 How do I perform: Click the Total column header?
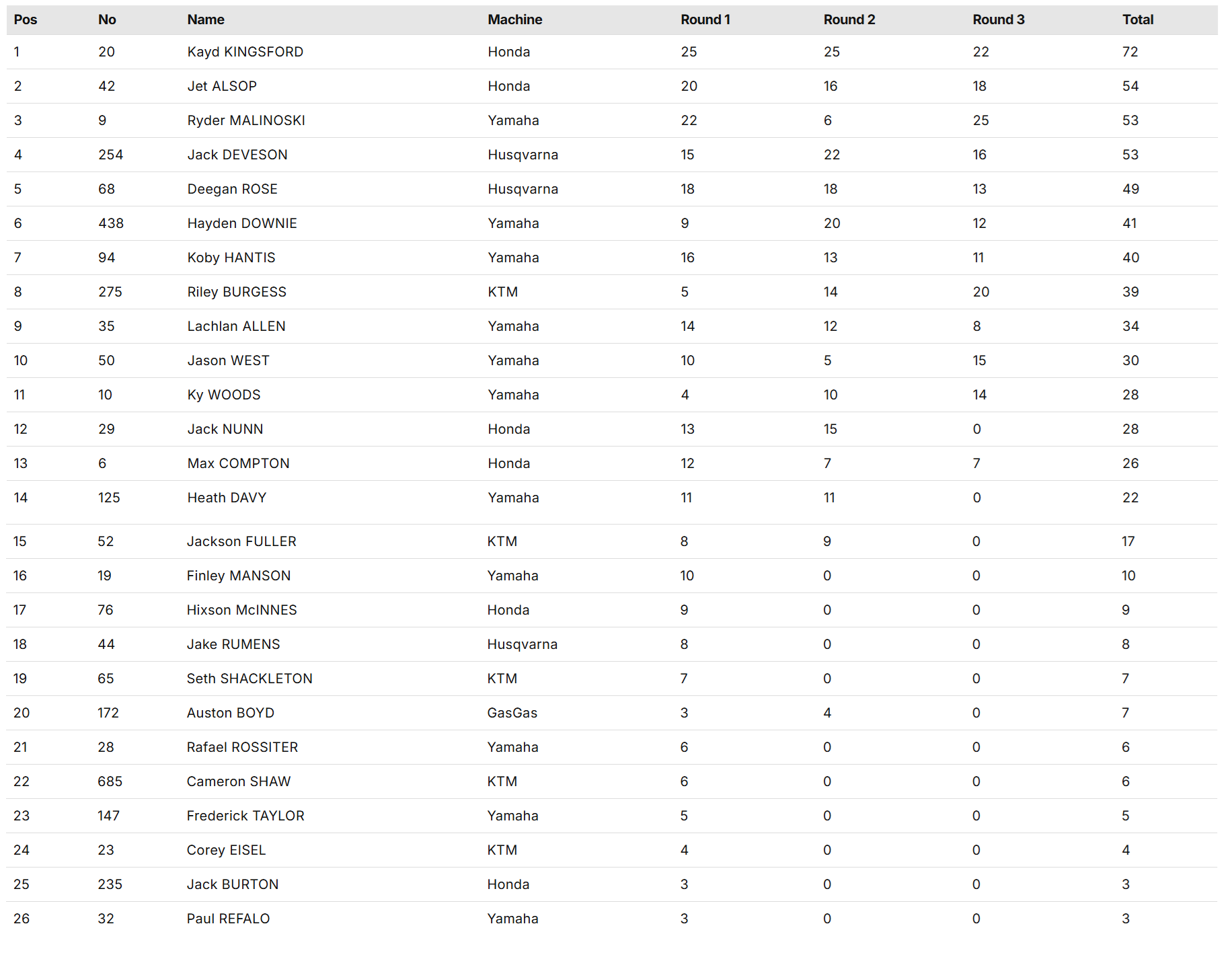[x=1137, y=20]
